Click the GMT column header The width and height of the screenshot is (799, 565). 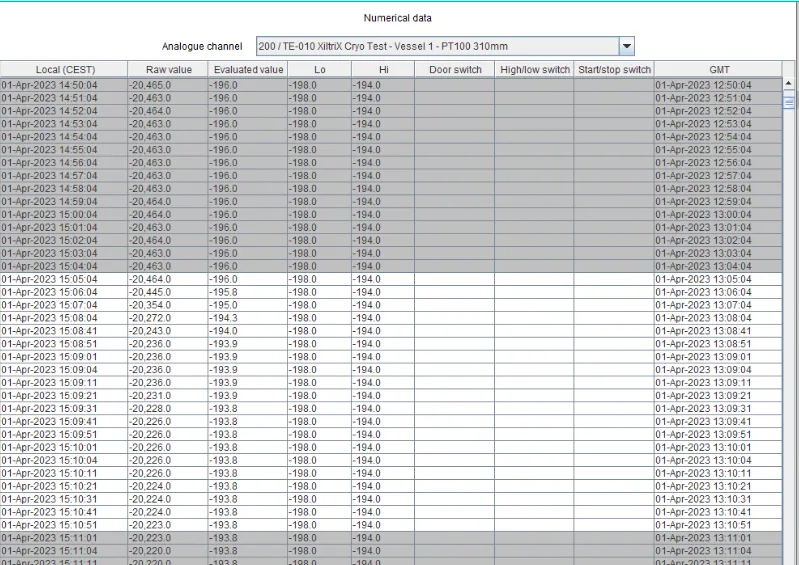[718, 69]
